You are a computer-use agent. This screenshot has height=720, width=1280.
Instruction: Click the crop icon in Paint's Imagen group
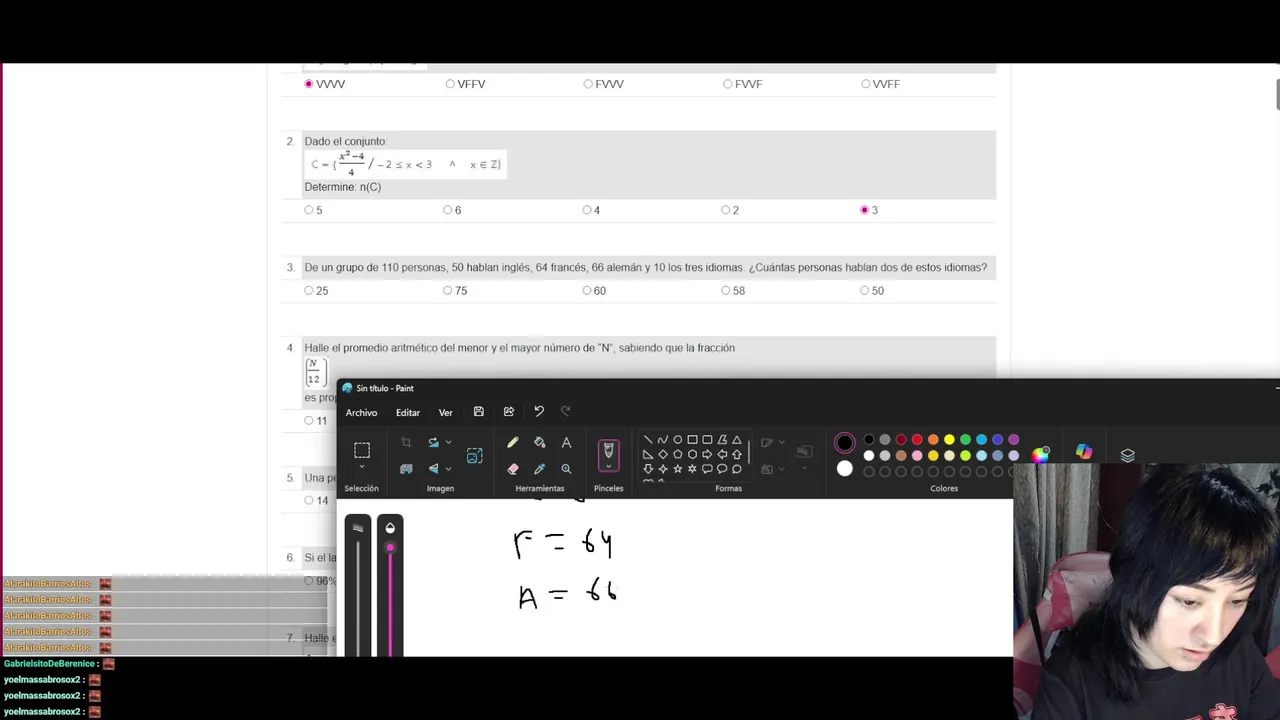click(x=406, y=442)
